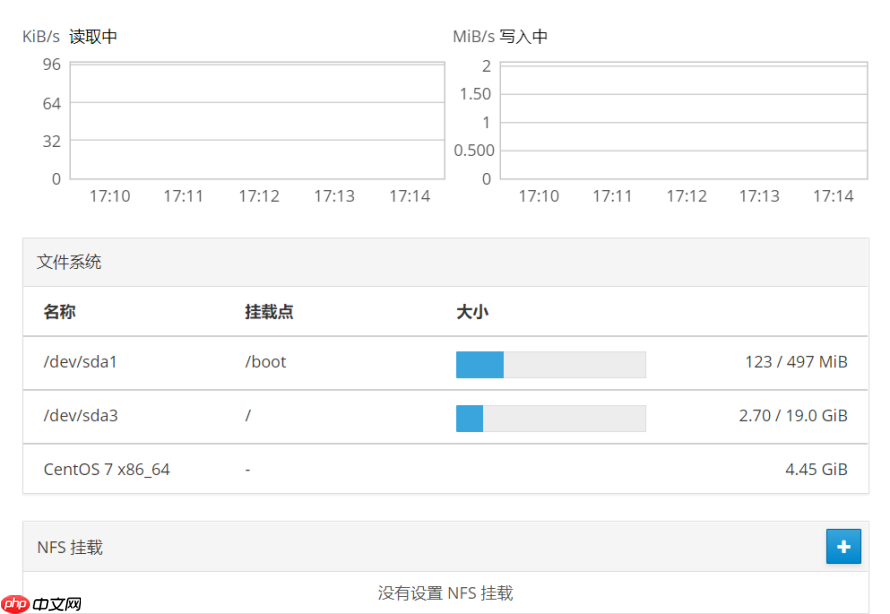Click the 17:14 label on write chart
The width and height of the screenshot is (890, 614).
(834, 196)
